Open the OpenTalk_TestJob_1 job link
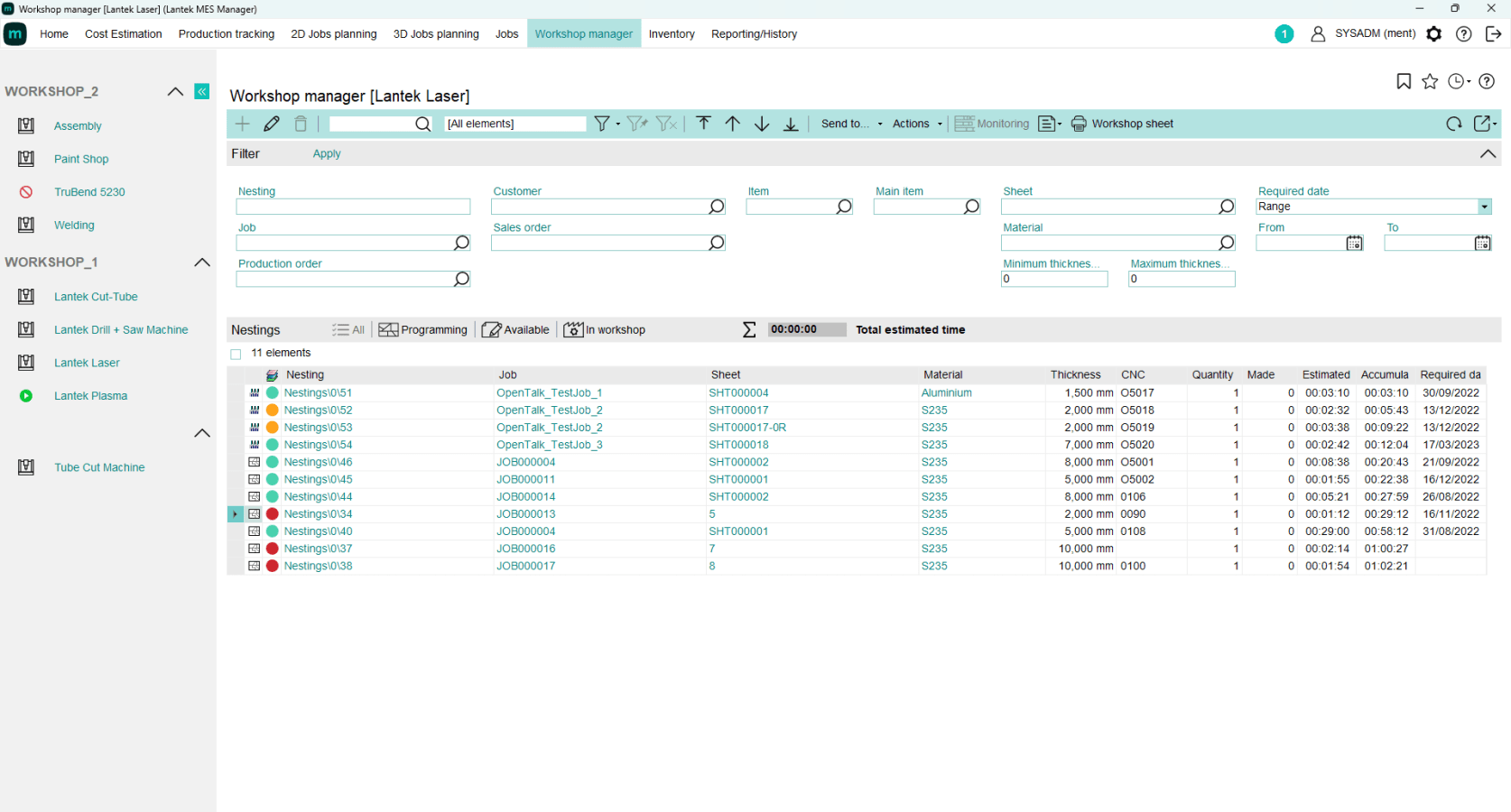Viewport: 1511px width, 812px height. tap(549, 393)
